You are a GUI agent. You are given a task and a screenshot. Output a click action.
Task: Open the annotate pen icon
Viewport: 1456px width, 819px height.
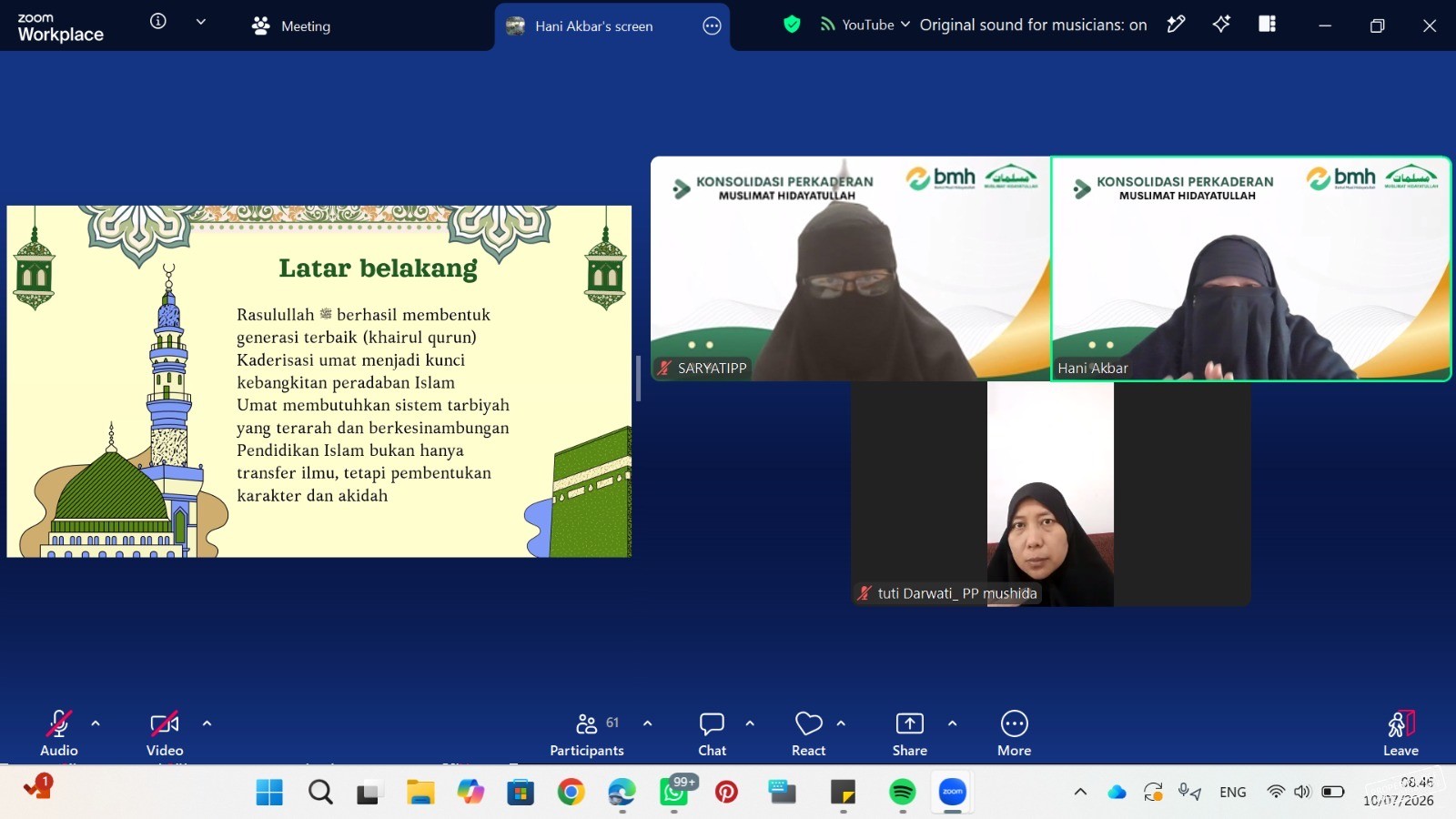pyautogui.click(x=1176, y=25)
